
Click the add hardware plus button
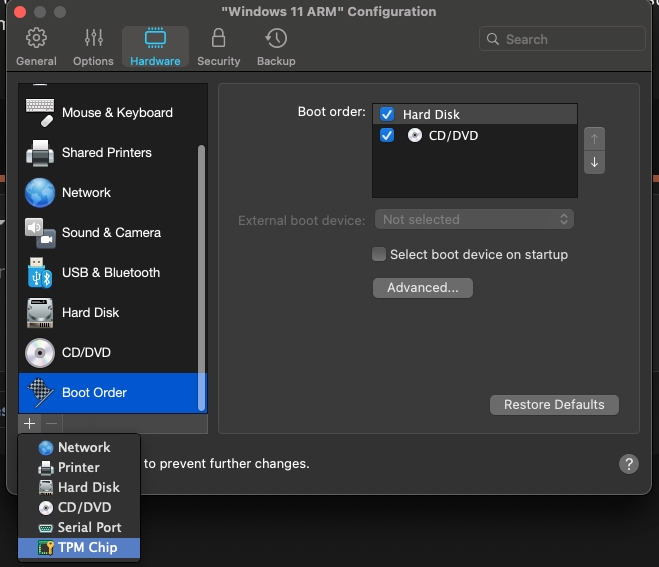pyautogui.click(x=29, y=424)
